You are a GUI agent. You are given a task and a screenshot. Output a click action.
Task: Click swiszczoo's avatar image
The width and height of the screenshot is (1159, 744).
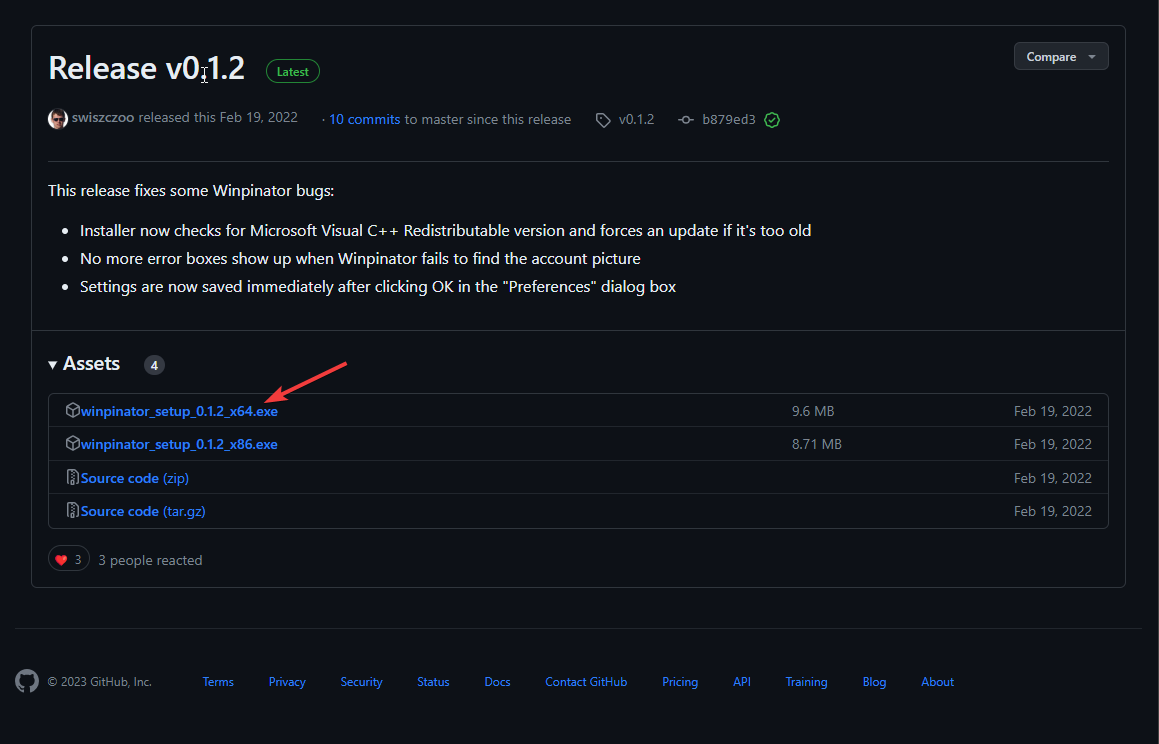pos(58,118)
